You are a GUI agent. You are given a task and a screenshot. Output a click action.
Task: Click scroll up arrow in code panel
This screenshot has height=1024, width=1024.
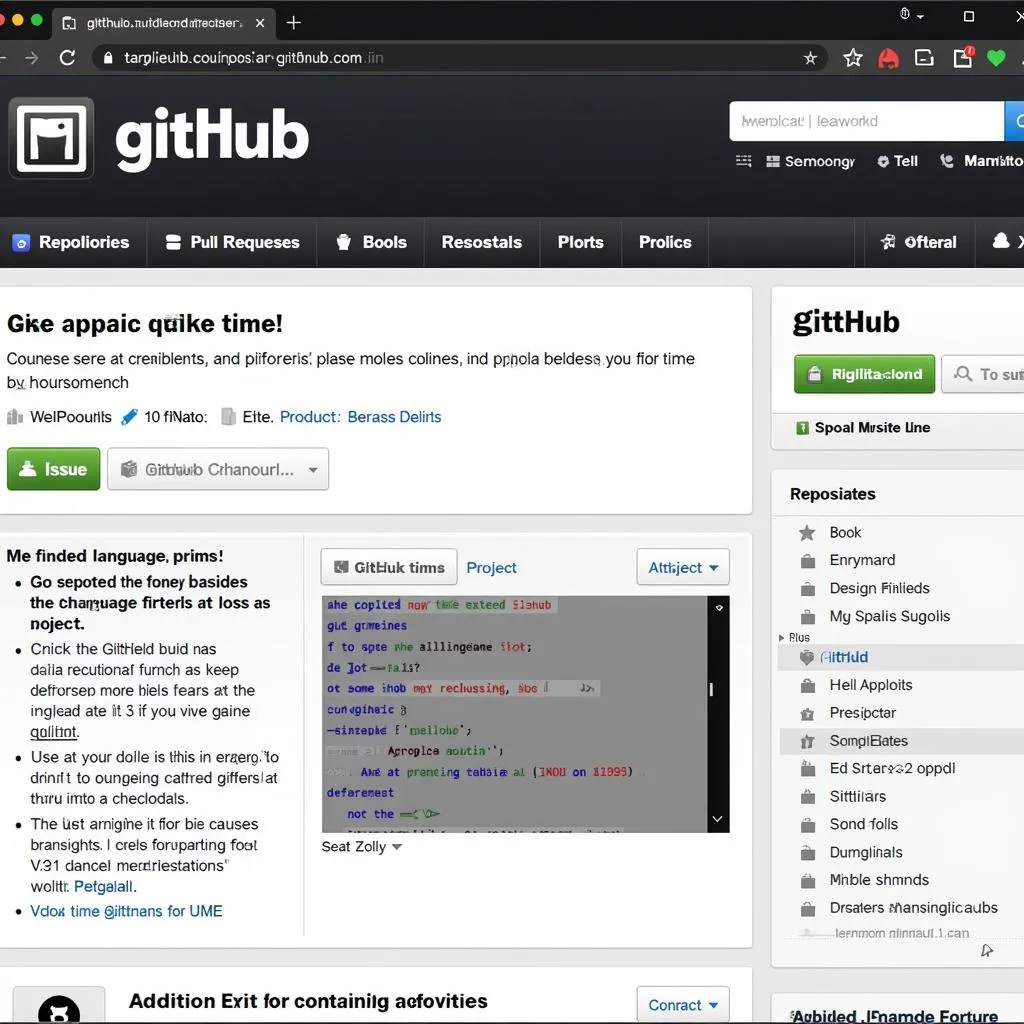718,607
